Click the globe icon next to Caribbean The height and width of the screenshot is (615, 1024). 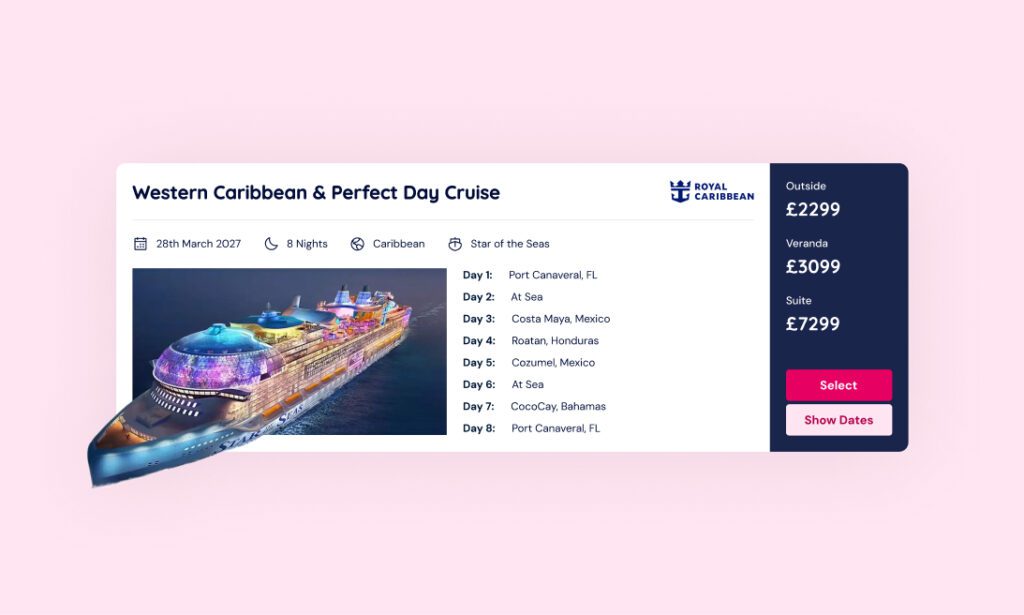click(356, 243)
